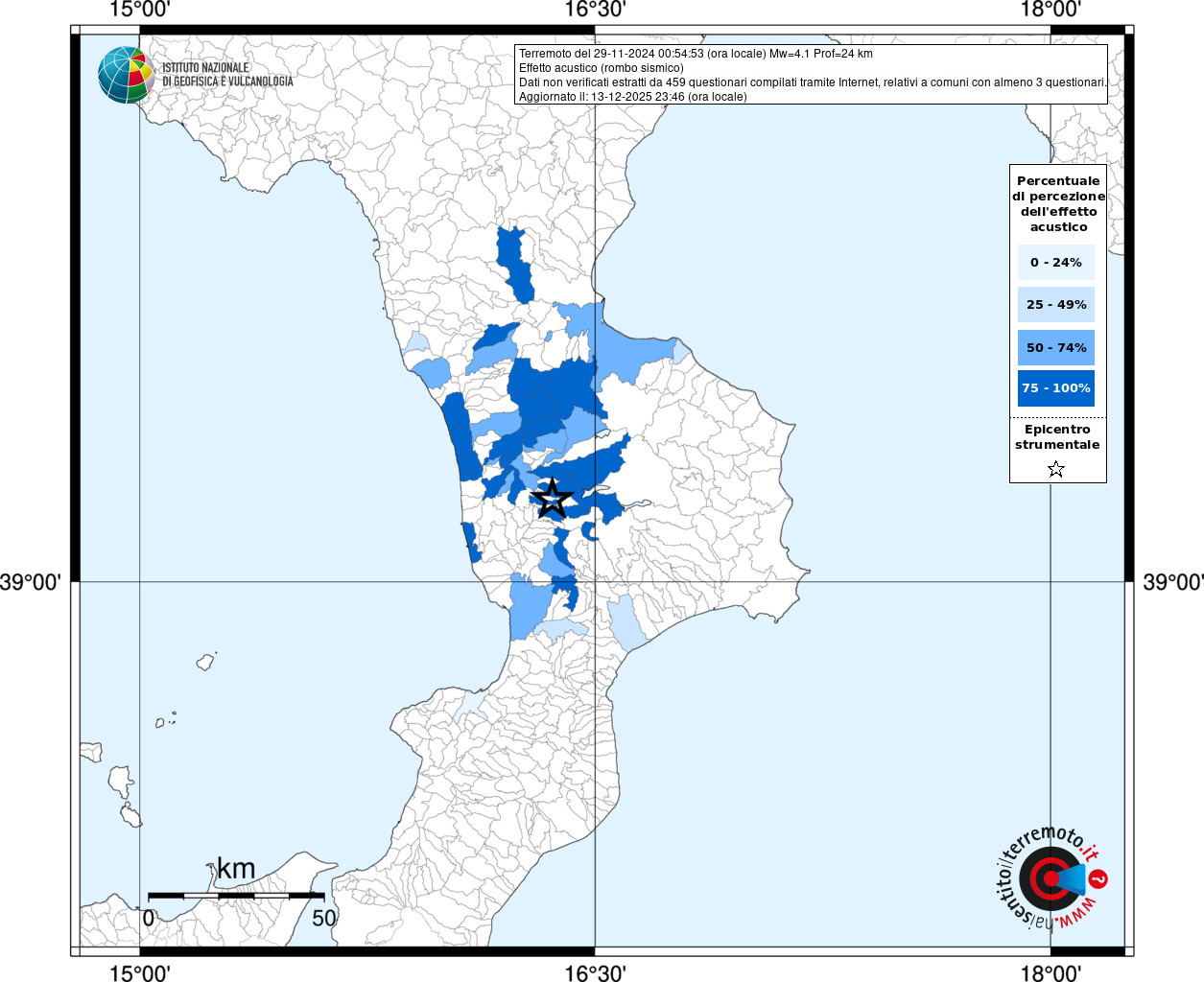Screen dimensions: 1204x982
Task: Click the star symbol in the legend
Action: [1056, 469]
